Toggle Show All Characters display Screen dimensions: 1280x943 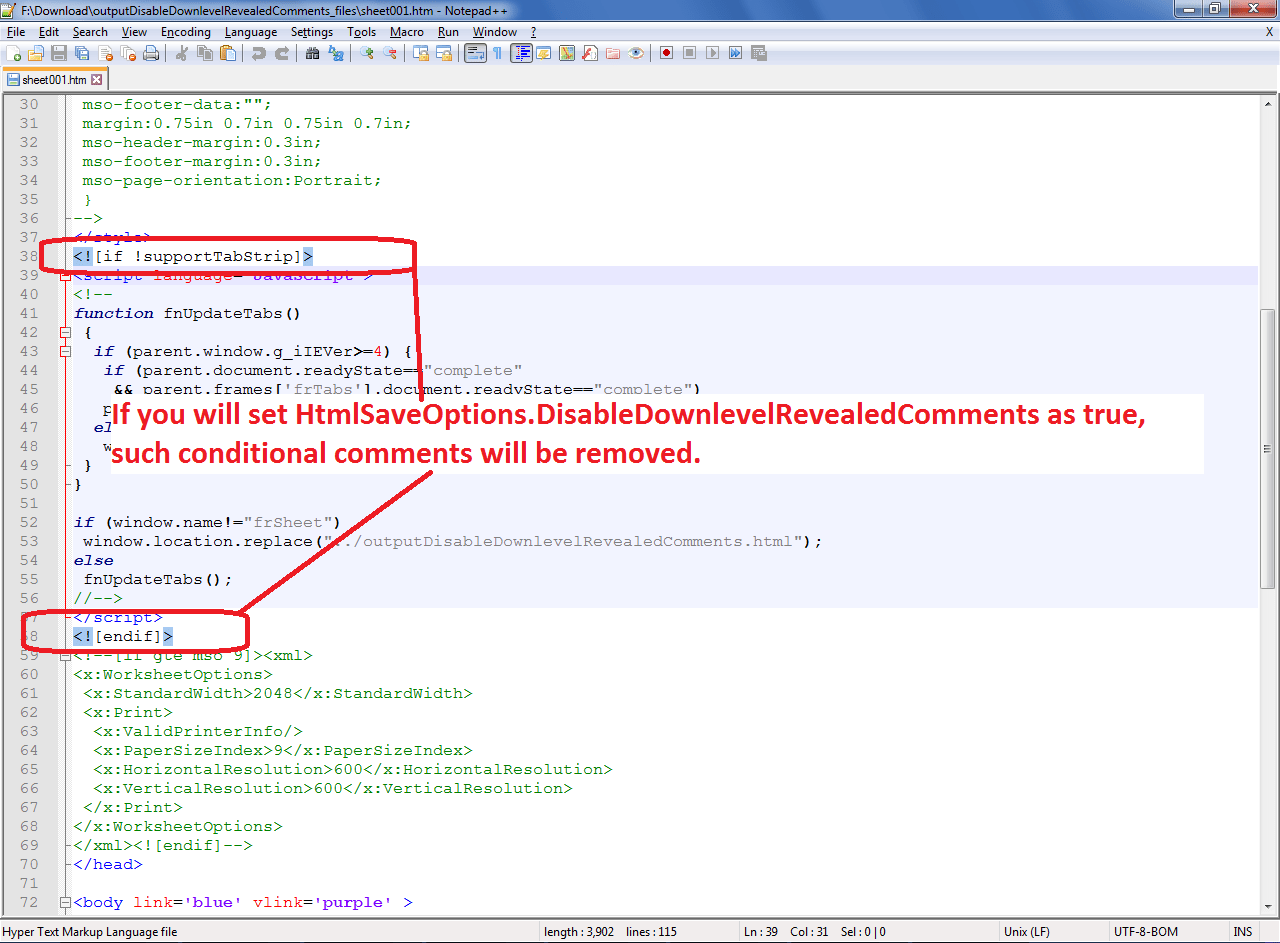coord(498,53)
